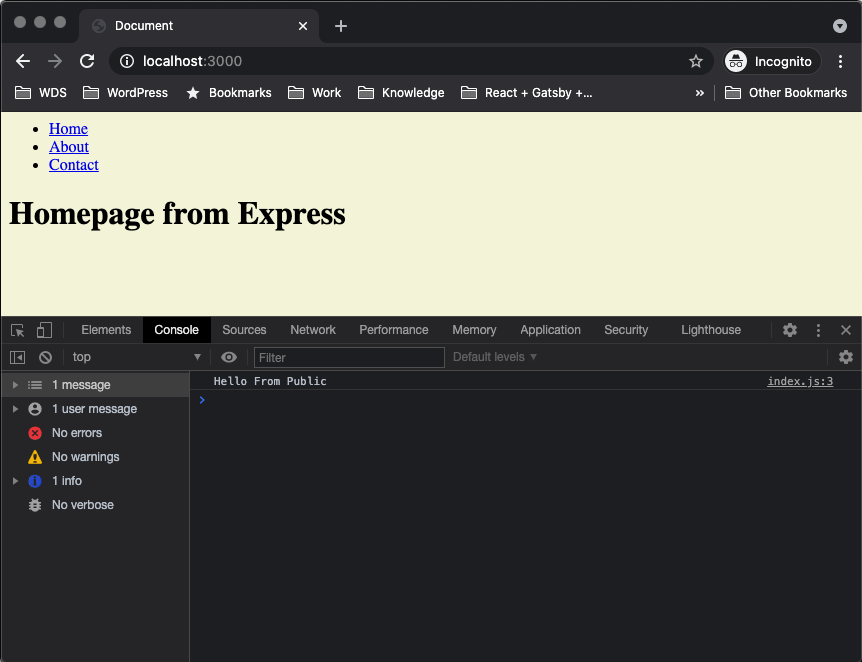Open index.js:3 source link
Image resolution: width=862 pixels, height=662 pixels.
(800, 381)
